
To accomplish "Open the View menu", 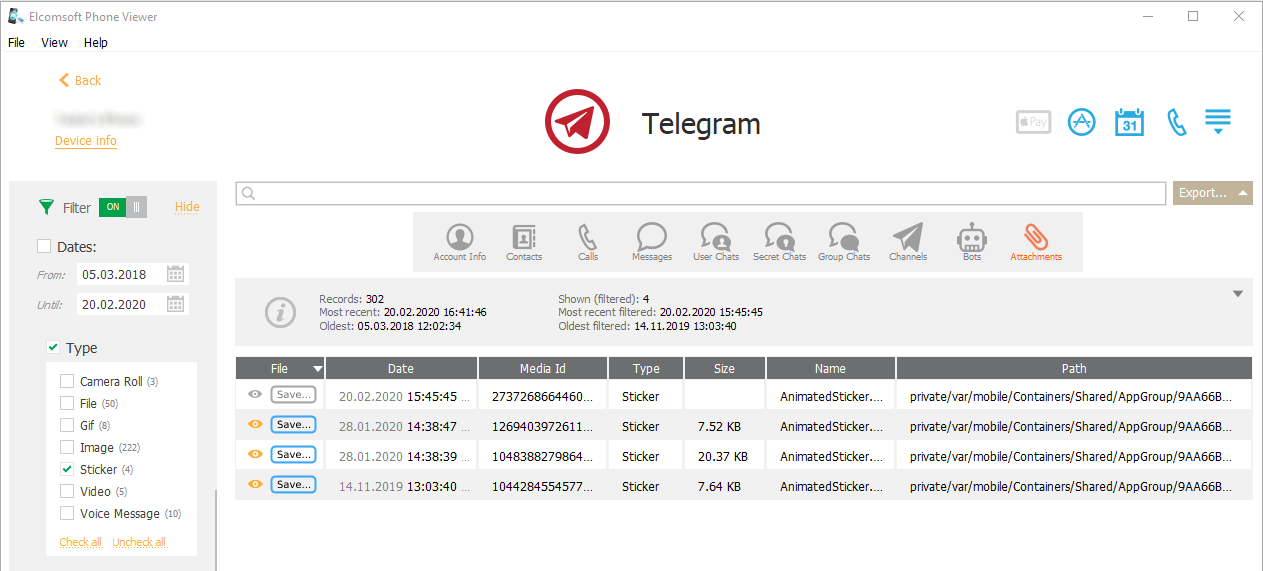I will click(x=54, y=43).
